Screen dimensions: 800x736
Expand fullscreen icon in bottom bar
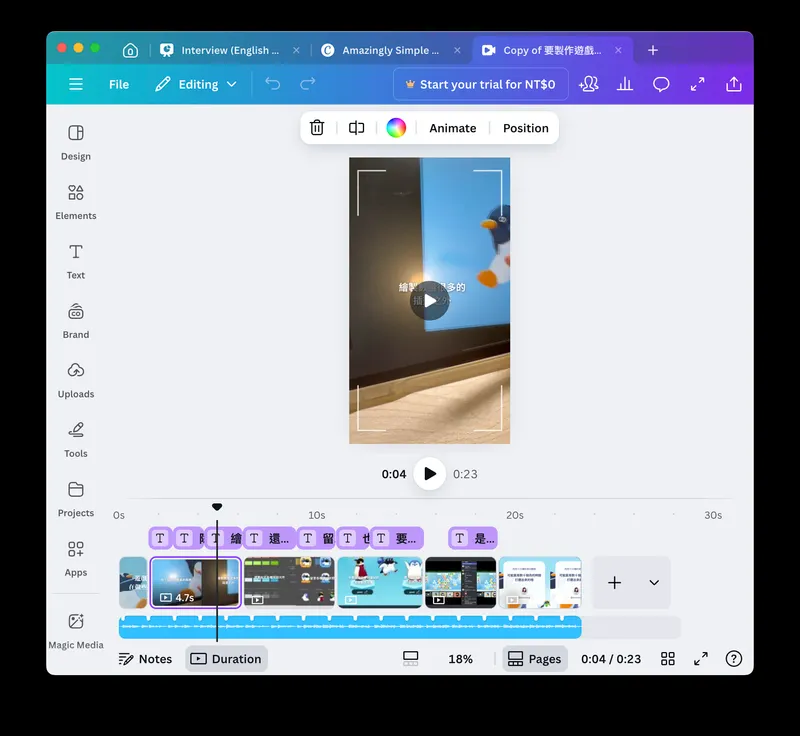click(x=701, y=659)
